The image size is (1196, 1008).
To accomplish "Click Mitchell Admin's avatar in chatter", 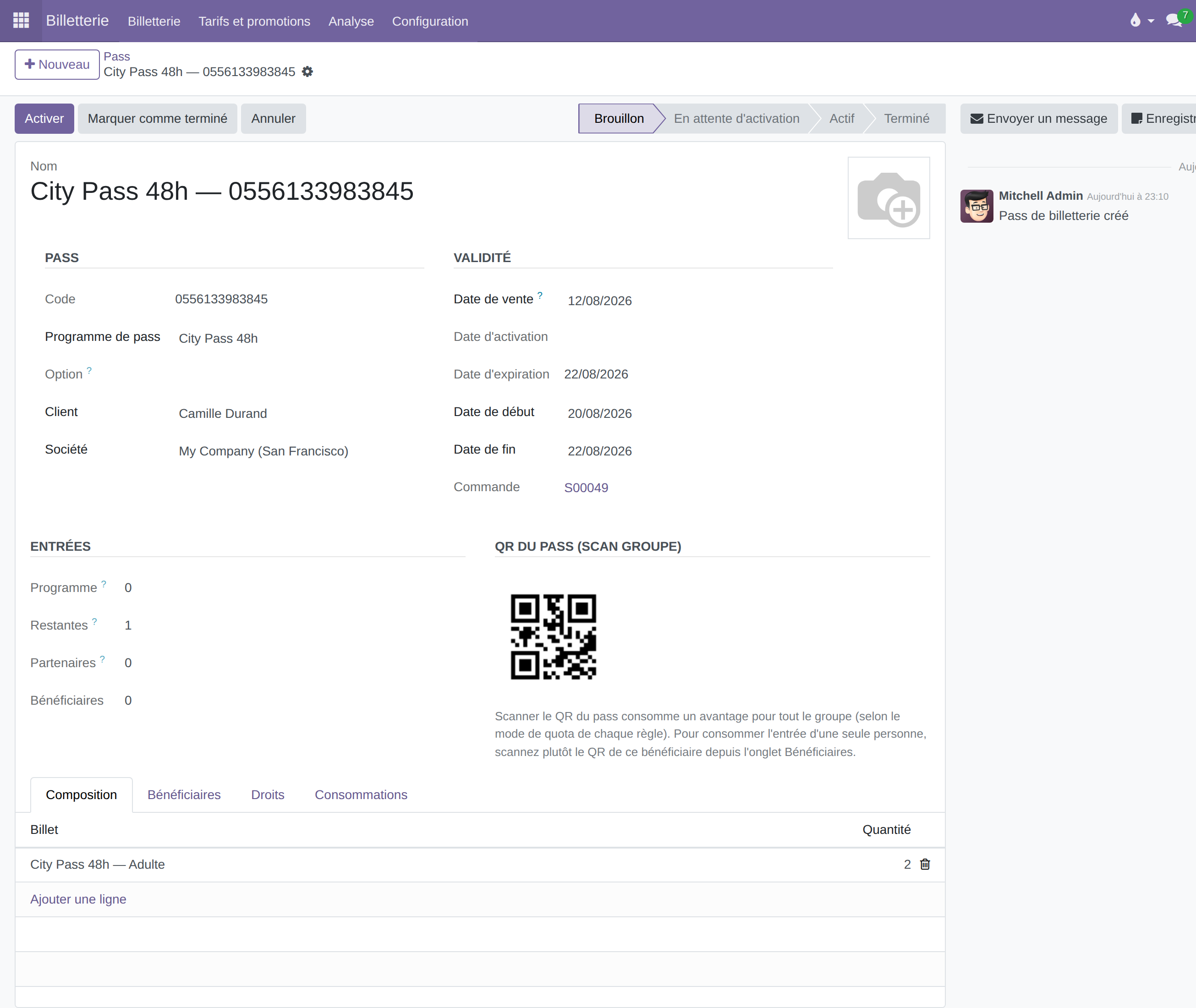I will (x=977, y=206).
